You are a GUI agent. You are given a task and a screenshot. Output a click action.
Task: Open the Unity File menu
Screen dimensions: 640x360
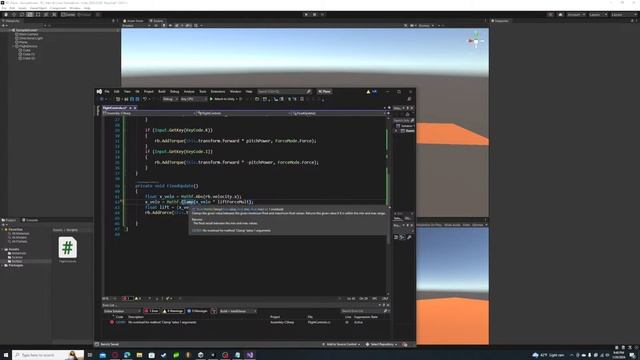coord(4,8)
